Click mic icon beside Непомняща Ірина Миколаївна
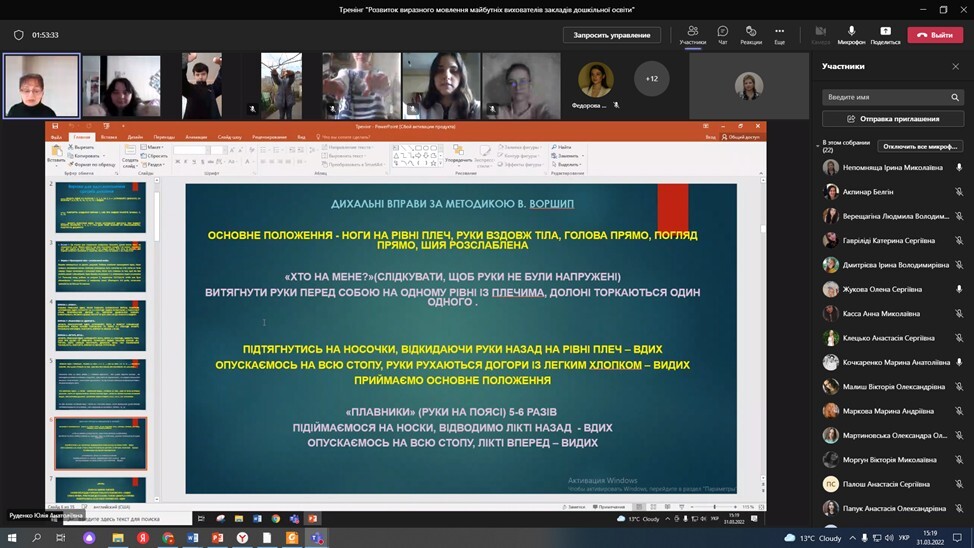Image resolution: width=974 pixels, height=548 pixels. (959, 167)
